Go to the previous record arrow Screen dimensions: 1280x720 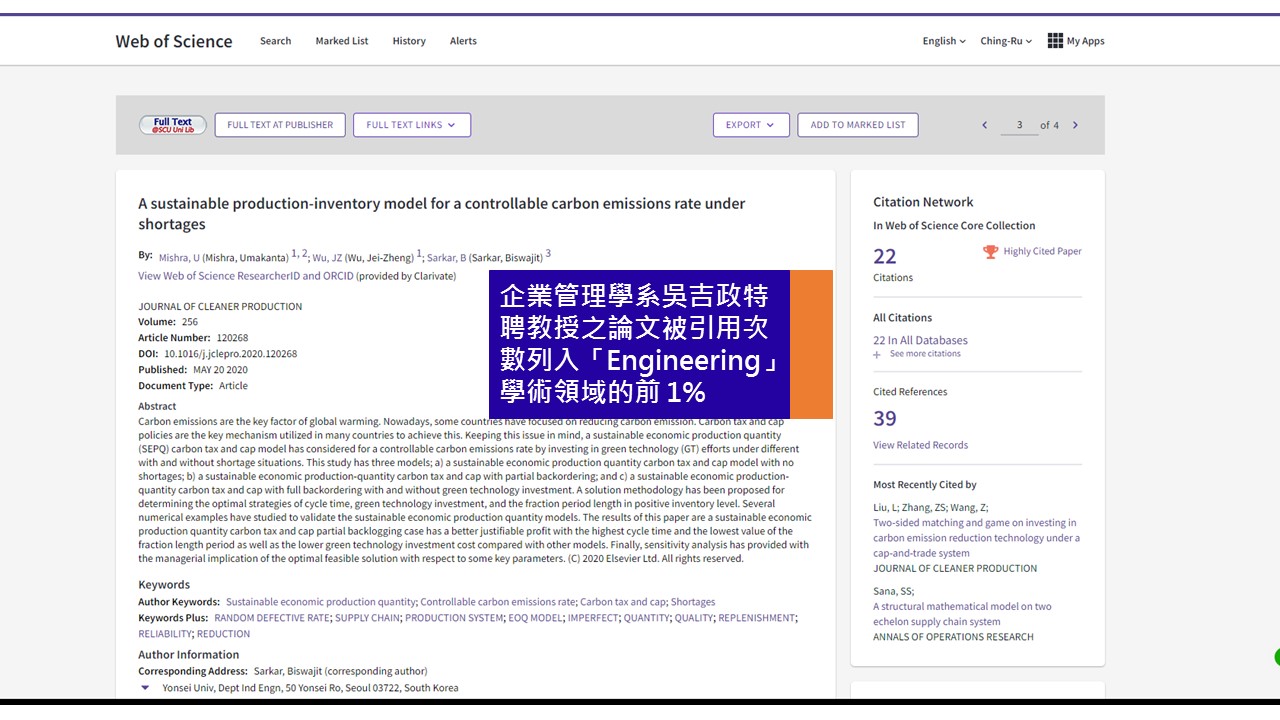point(984,125)
